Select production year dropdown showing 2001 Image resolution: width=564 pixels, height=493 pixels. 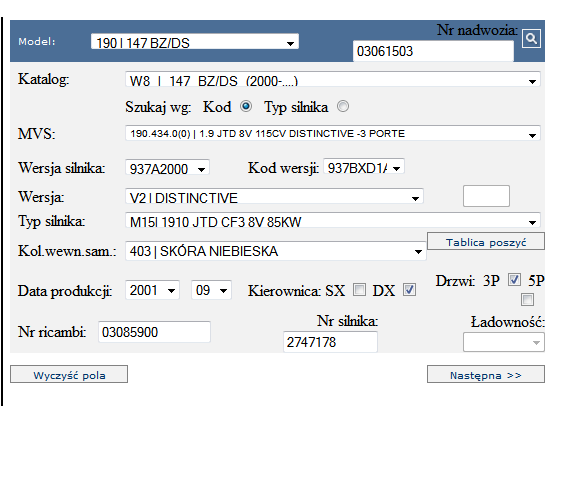(x=152, y=290)
